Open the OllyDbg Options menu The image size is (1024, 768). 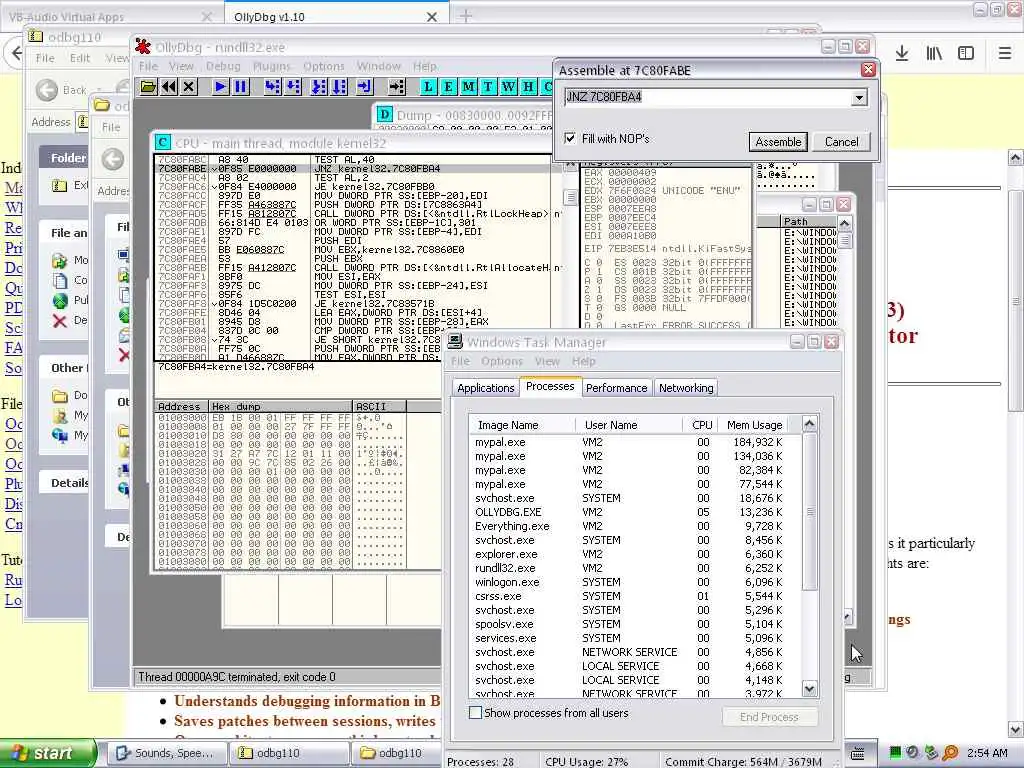pos(324,66)
